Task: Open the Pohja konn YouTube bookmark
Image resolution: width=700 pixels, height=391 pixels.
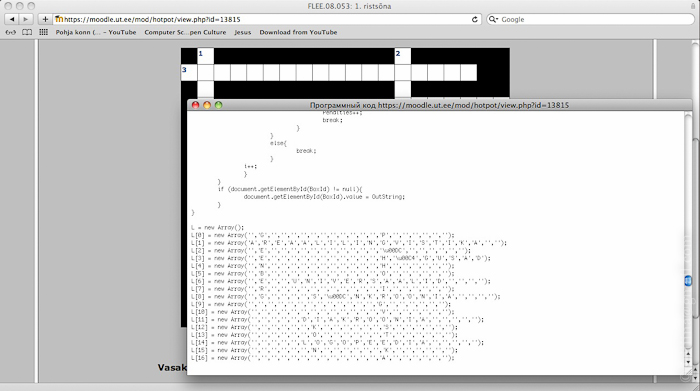Action: click(x=96, y=32)
